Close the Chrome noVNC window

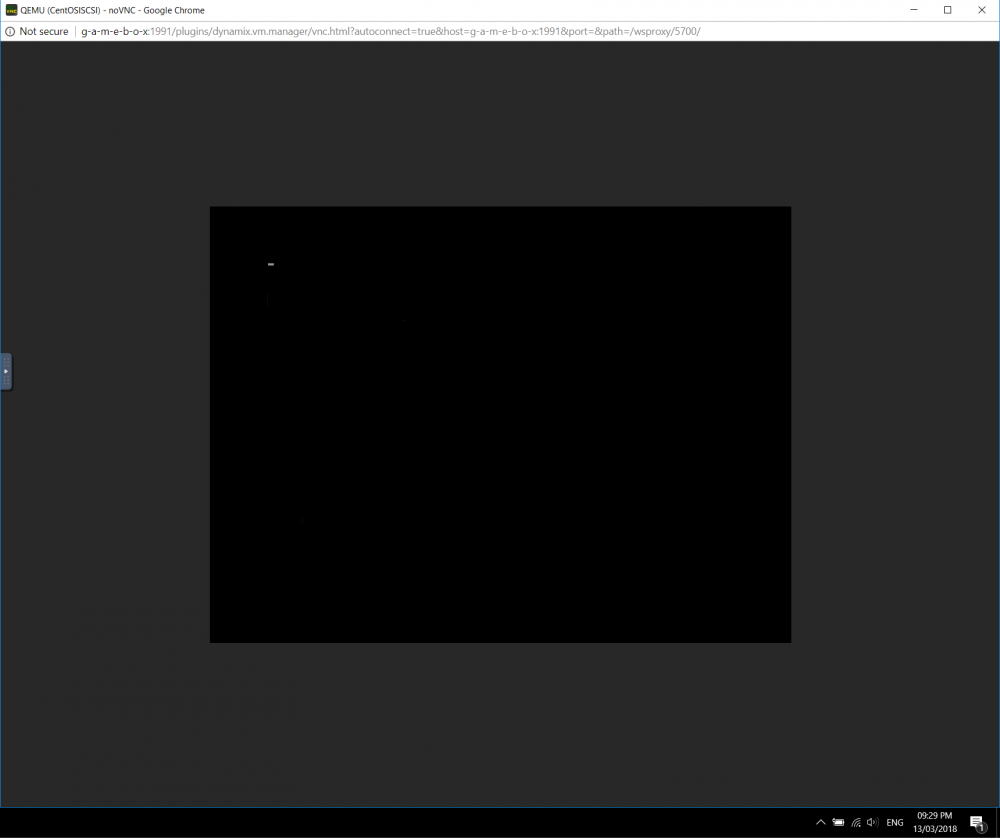(982, 10)
